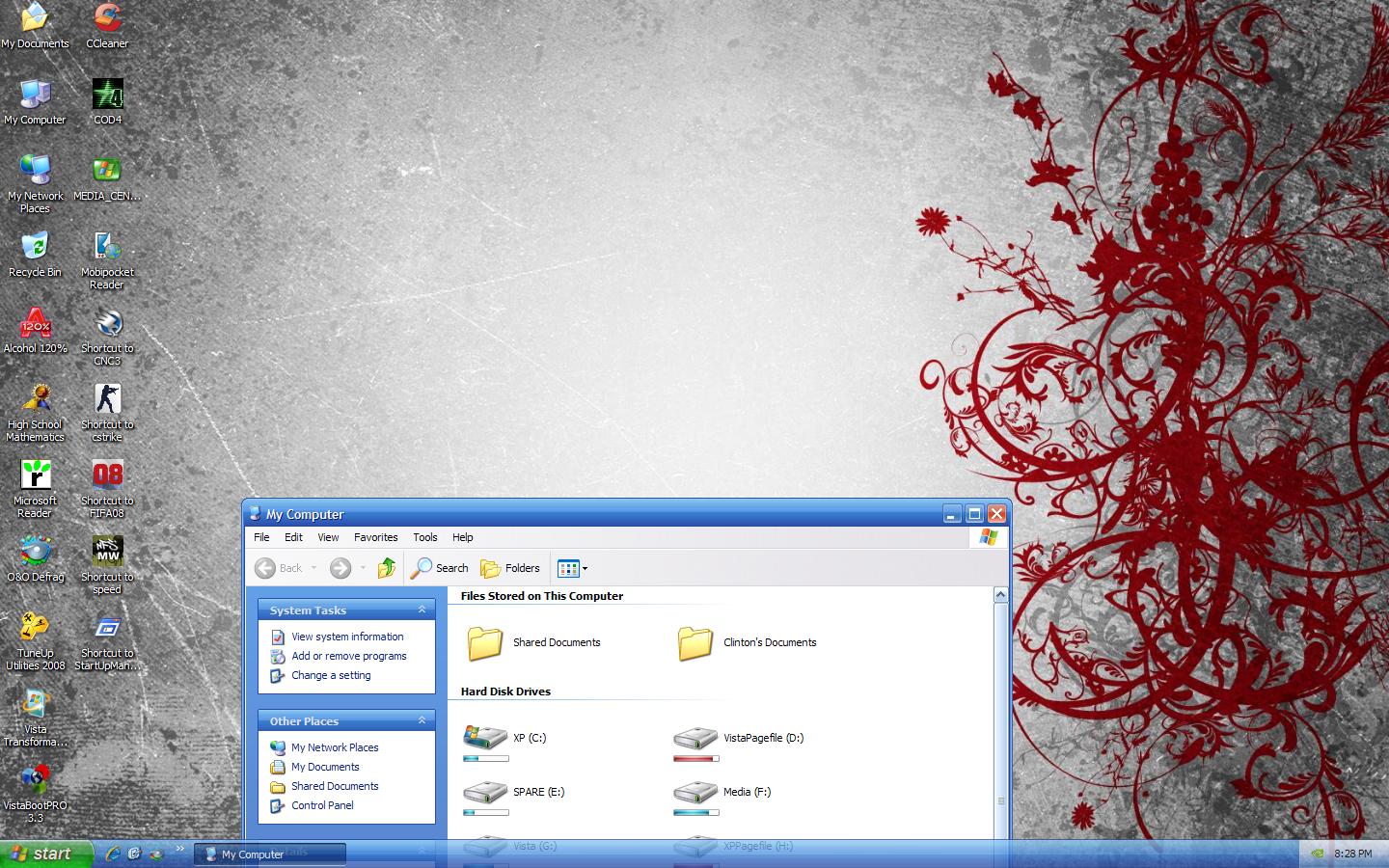The width and height of the screenshot is (1389, 868).
Task: Launch TuneUp Utilities 2008
Action: (x=35, y=627)
